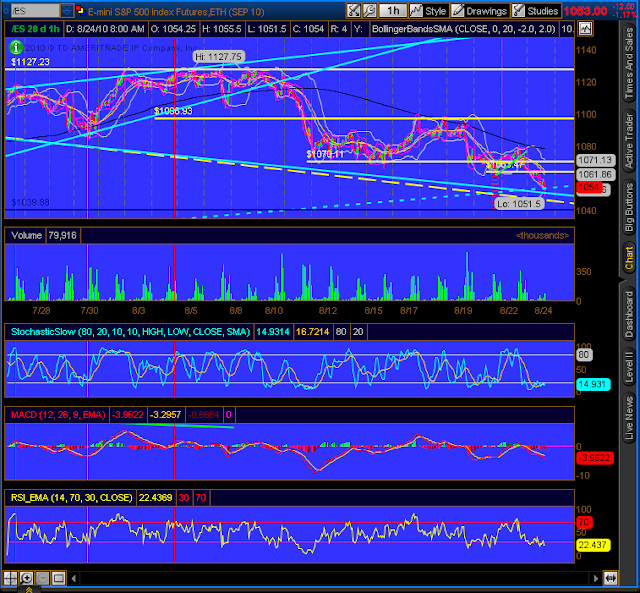Click the 1061.86 price axis label
The height and width of the screenshot is (593, 640).
[x=595, y=175]
